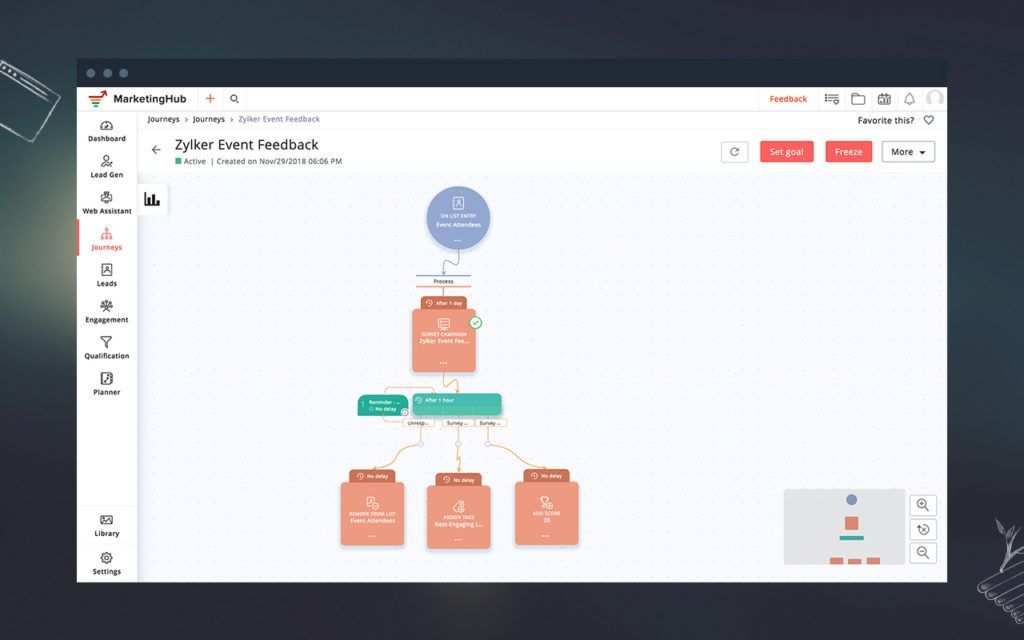This screenshot has height=640, width=1024.
Task: Freeze the active journey
Action: click(848, 152)
